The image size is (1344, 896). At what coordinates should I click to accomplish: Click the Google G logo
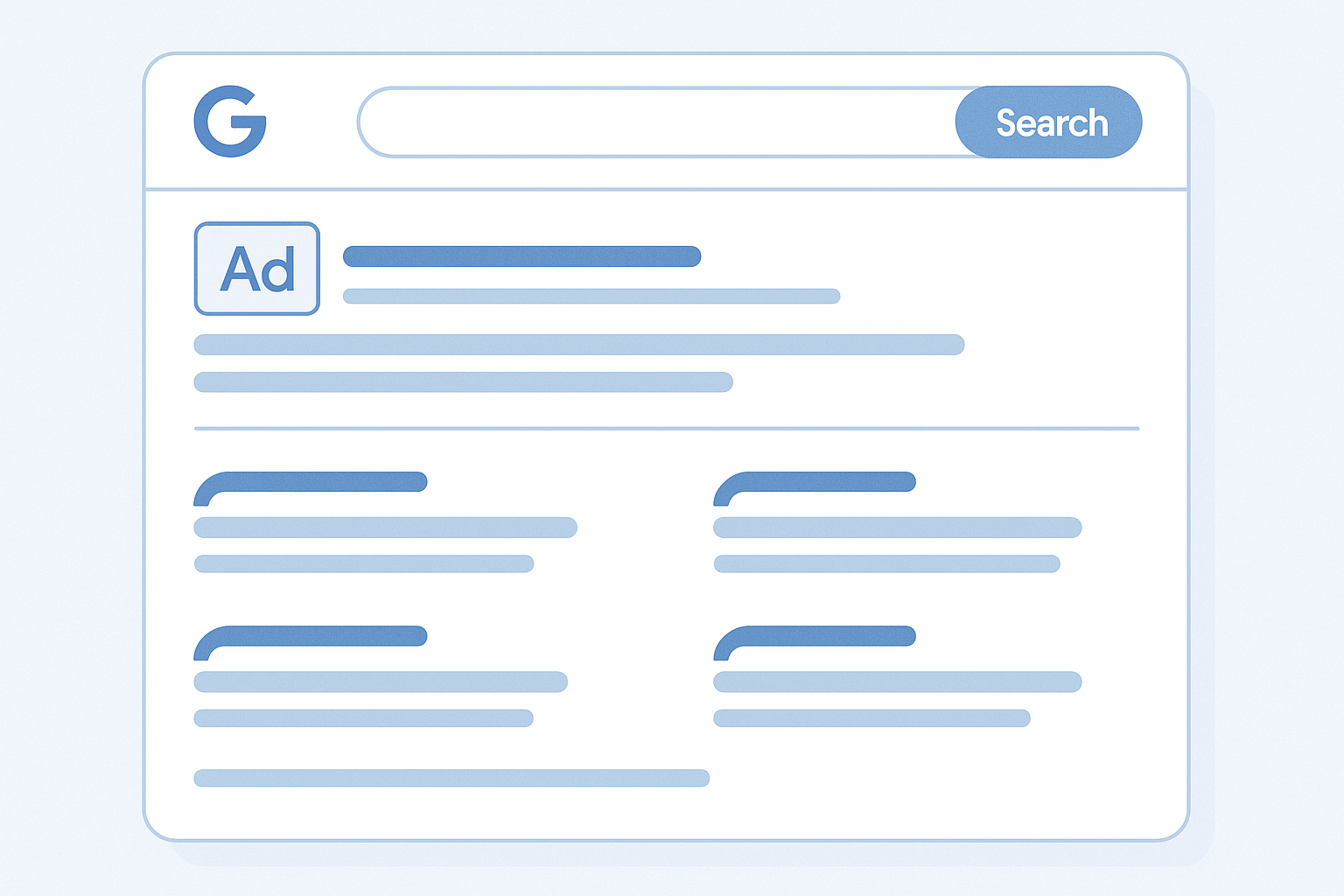(230, 121)
